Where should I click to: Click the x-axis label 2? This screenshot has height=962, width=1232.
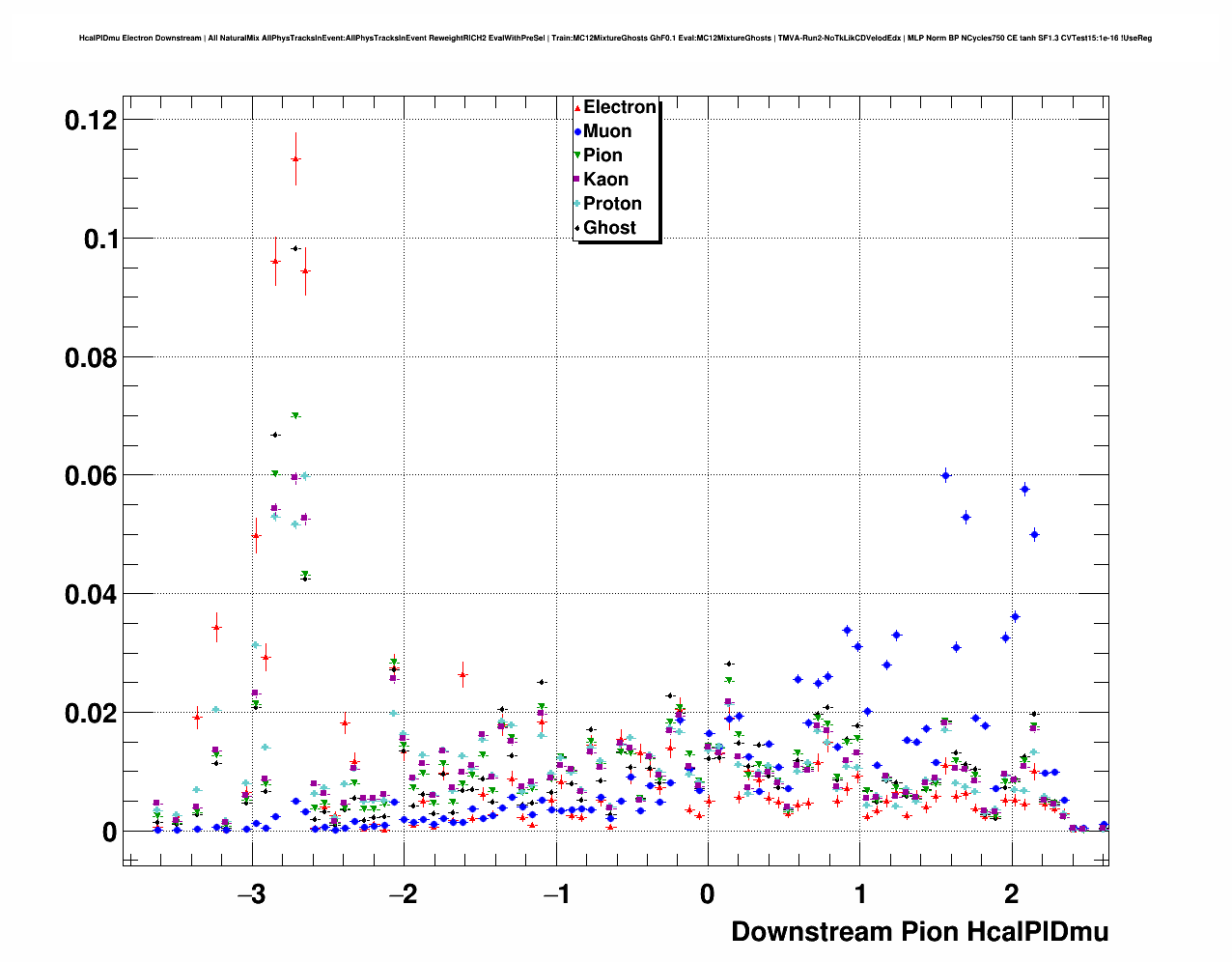coord(1012,894)
